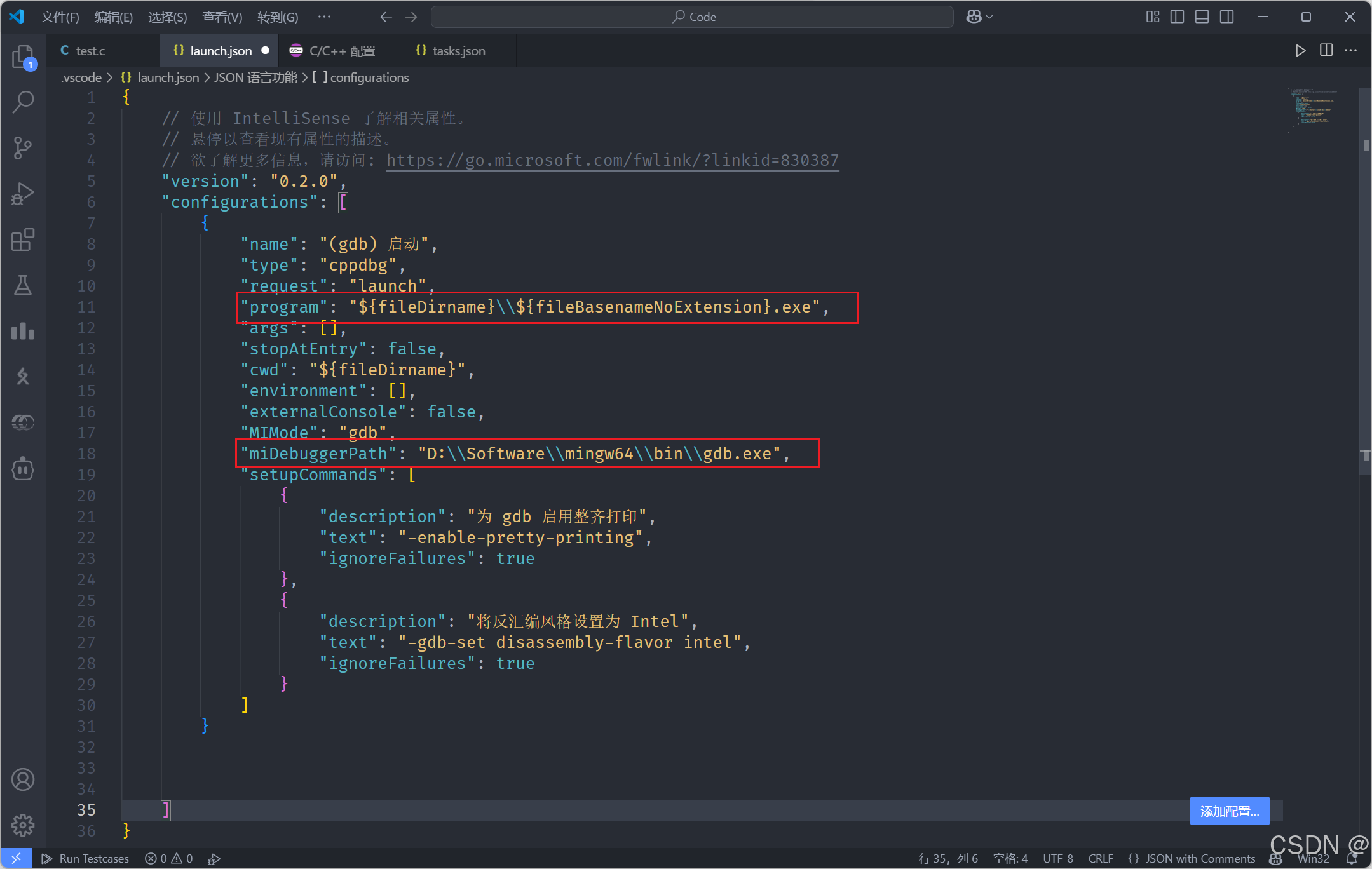The height and width of the screenshot is (869, 1372).
Task: Click the Code search command box
Action: (693, 17)
